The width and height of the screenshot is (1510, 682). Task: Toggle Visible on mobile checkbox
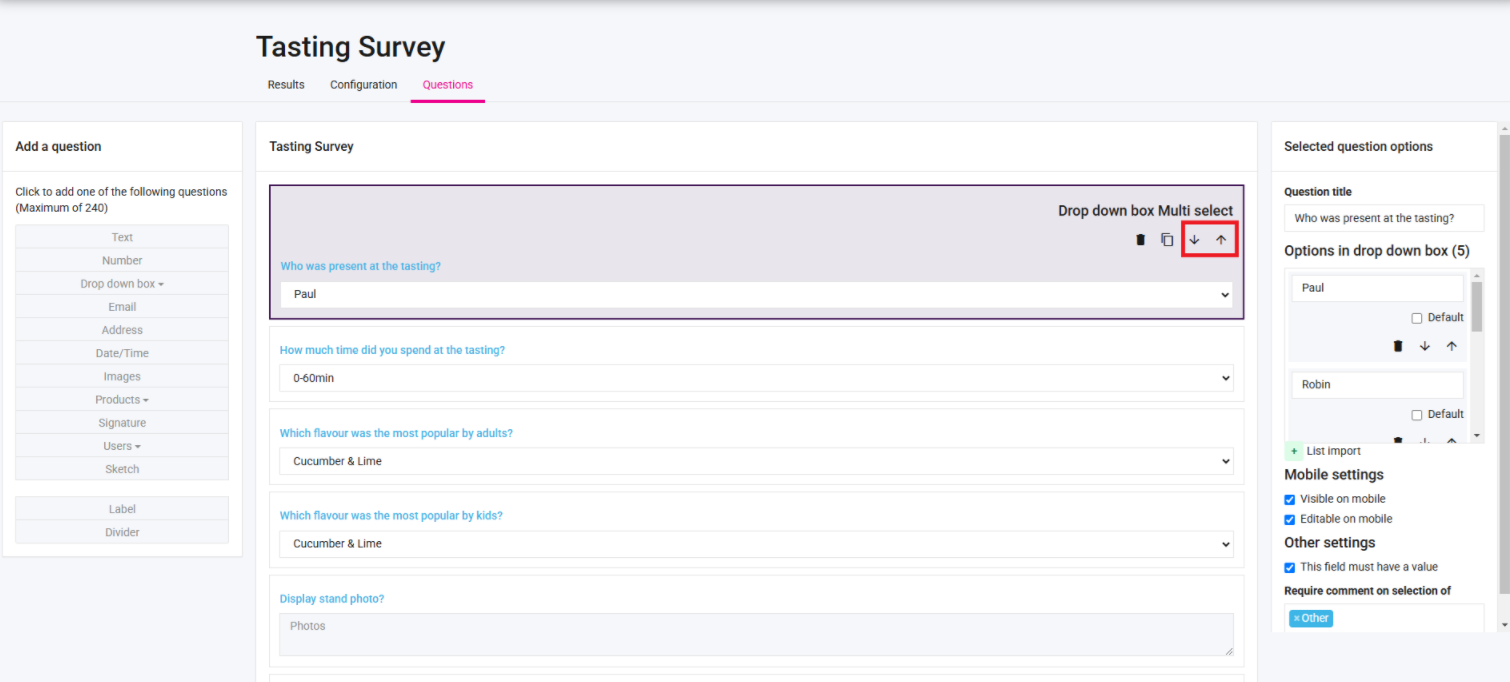pyautogui.click(x=1290, y=499)
